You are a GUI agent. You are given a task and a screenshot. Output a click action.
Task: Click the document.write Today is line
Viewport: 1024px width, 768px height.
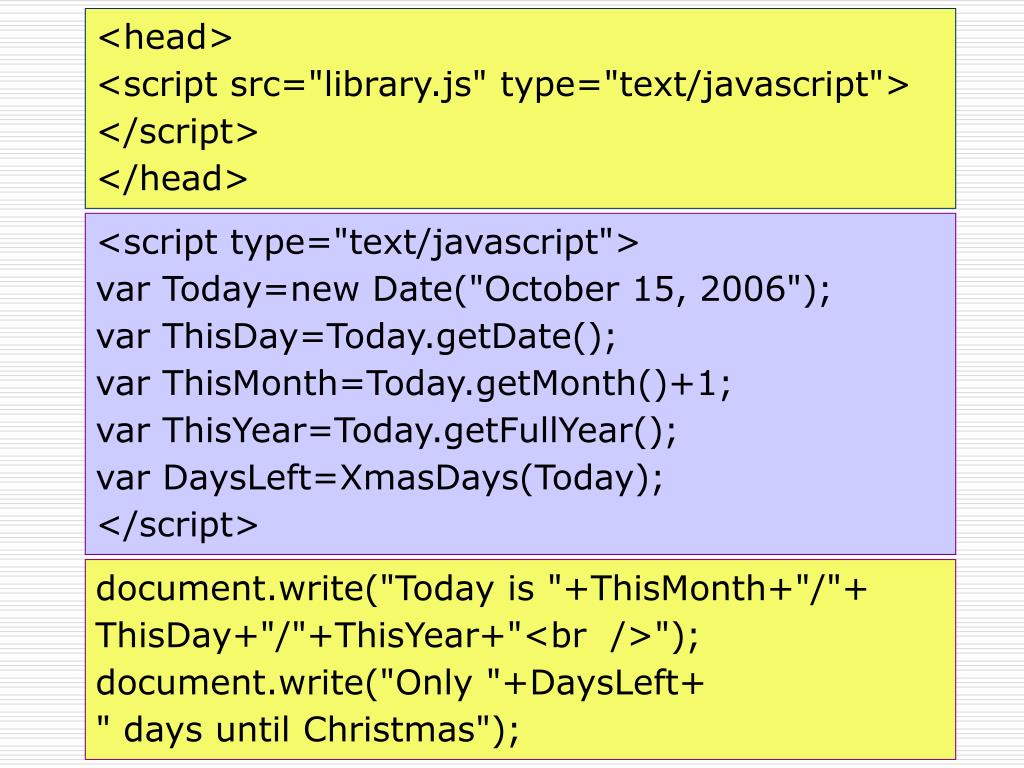pyautogui.click(x=482, y=589)
